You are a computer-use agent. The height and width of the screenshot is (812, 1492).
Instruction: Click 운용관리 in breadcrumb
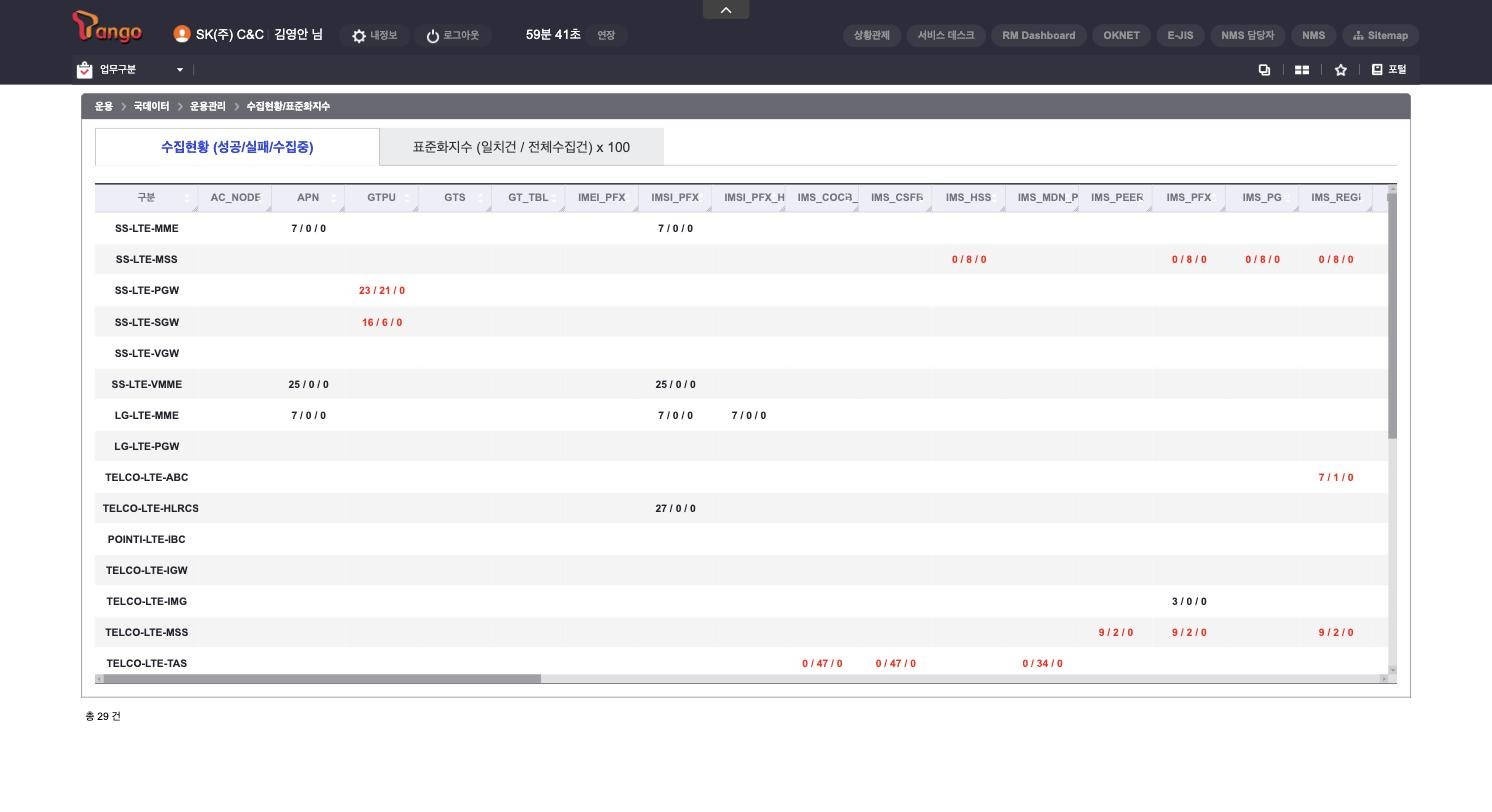[208, 106]
